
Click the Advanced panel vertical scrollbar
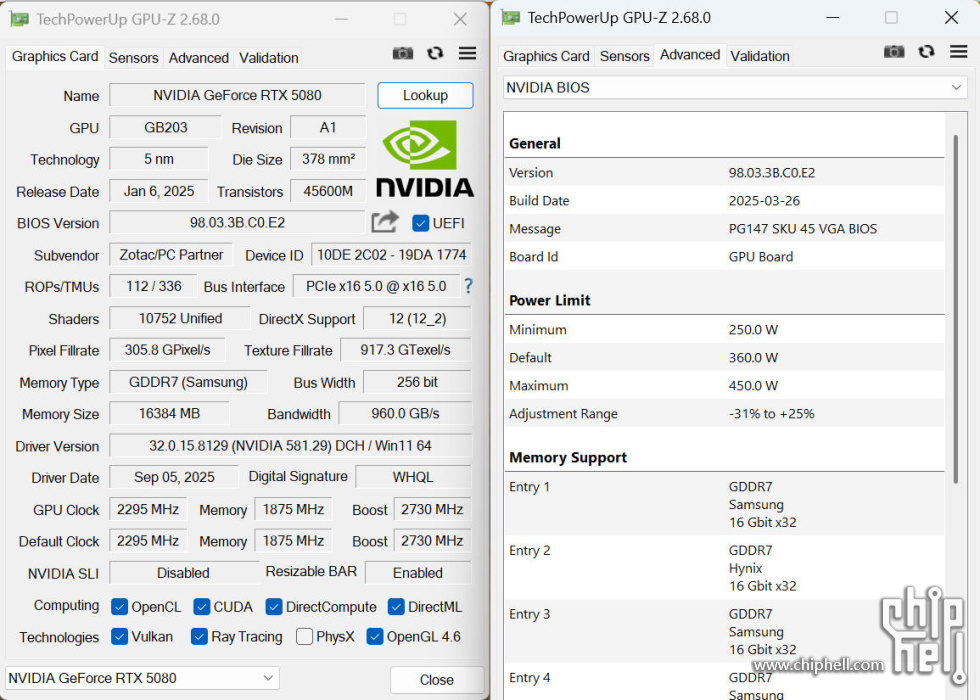click(x=956, y=300)
